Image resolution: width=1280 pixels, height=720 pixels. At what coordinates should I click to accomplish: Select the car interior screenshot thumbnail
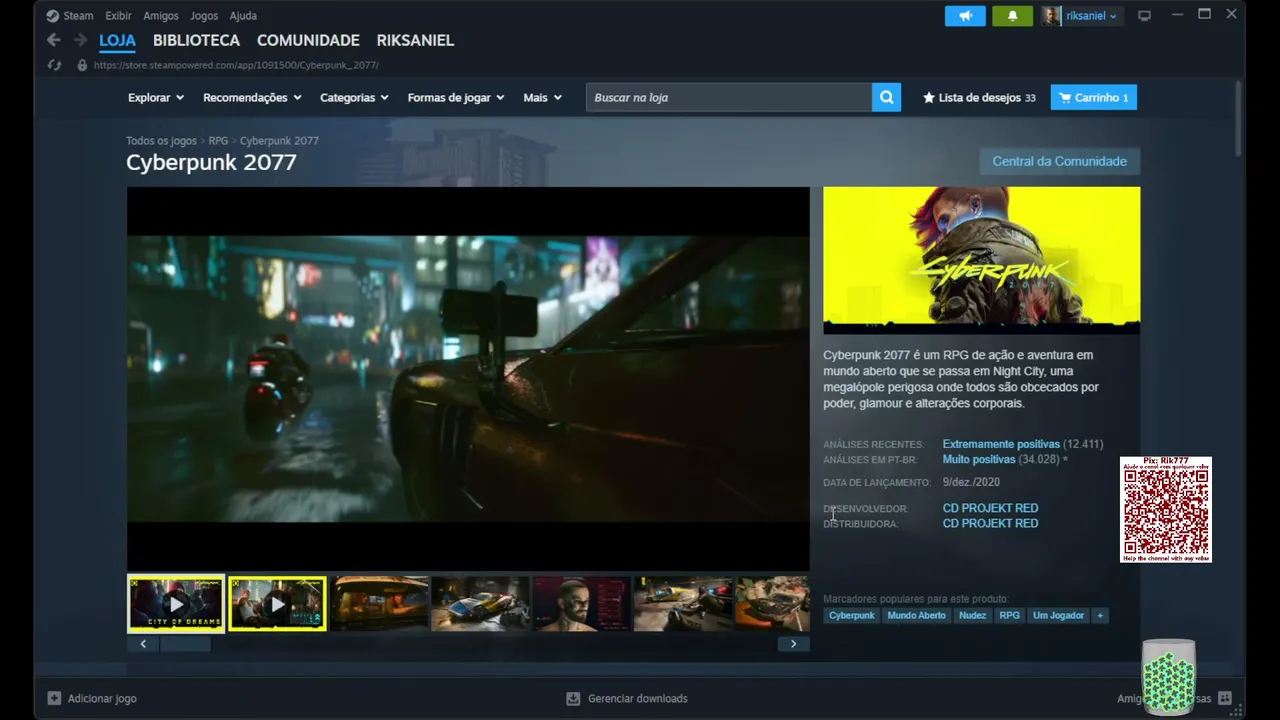point(379,604)
